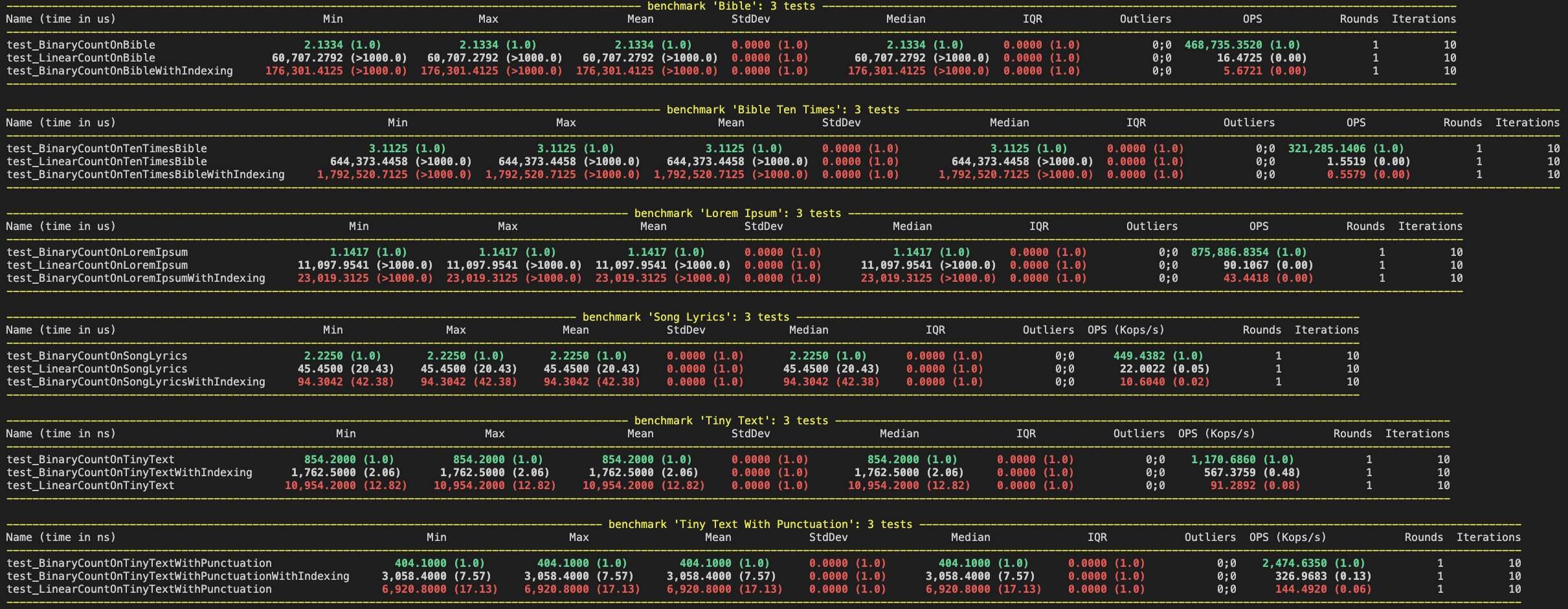This screenshot has width=1568, height=609.
Task: Click OPS value 1.5519 for test_LinearCountOnTenTimesBible
Action: [1347, 162]
